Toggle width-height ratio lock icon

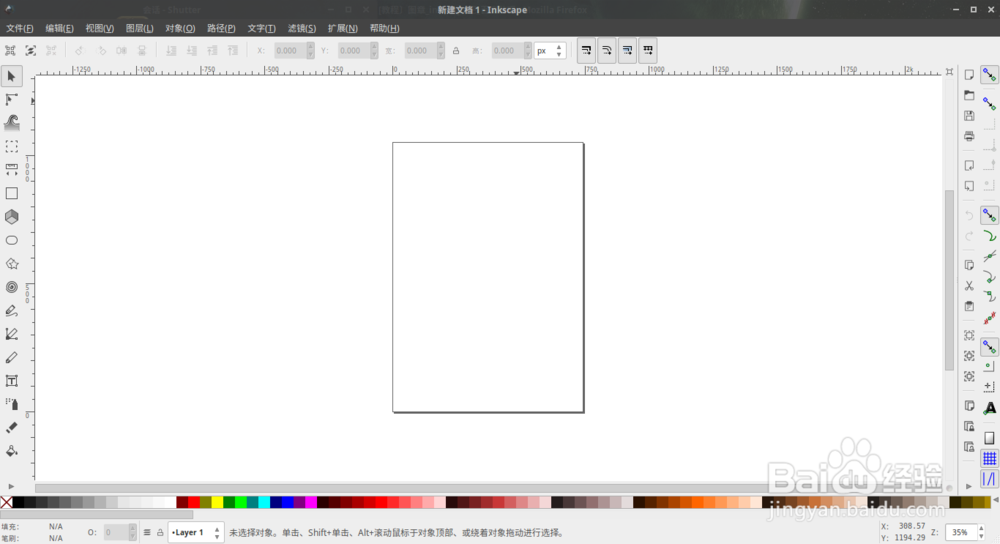[x=456, y=50]
